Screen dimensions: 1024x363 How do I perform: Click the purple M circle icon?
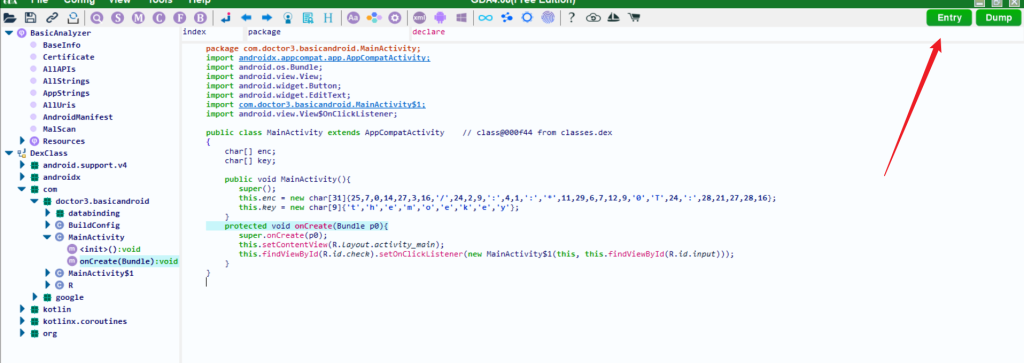(x=138, y=18)
